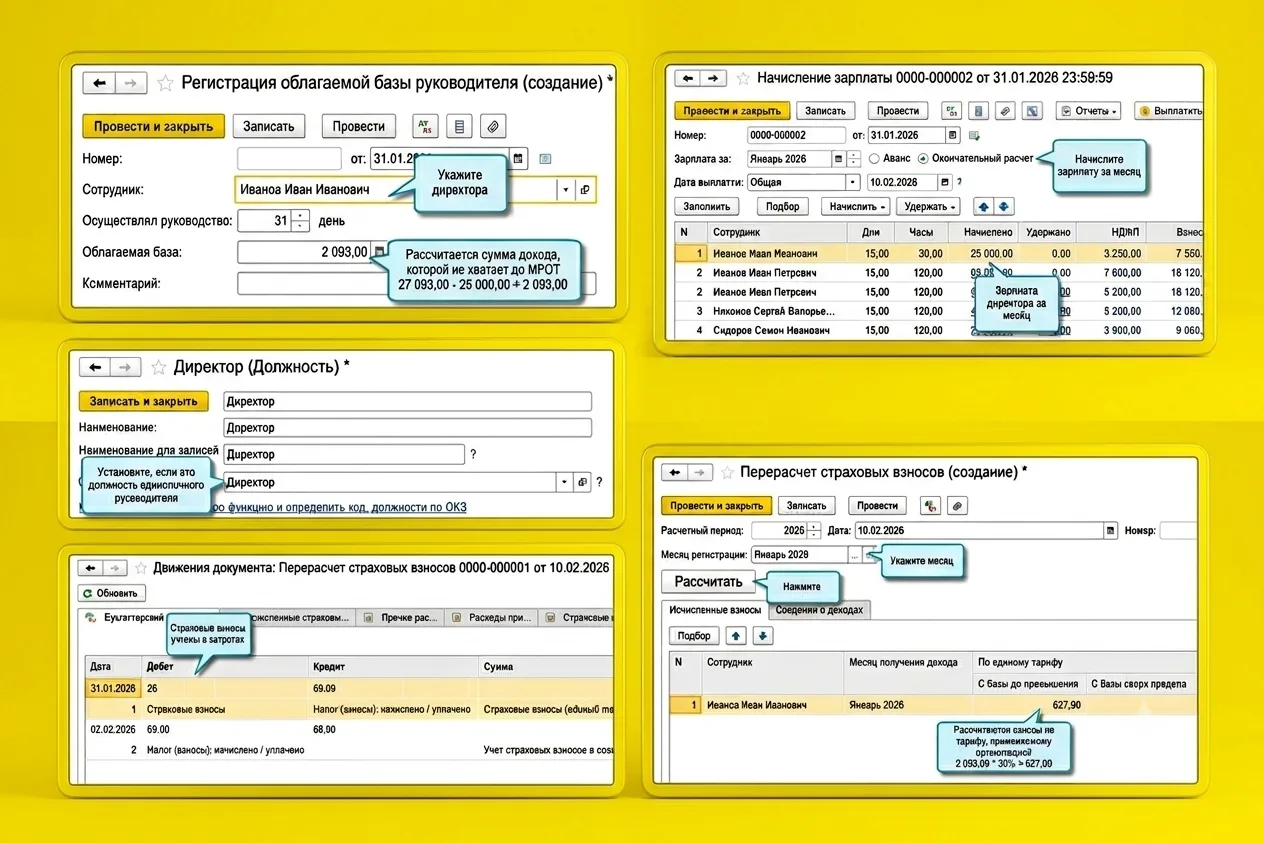
Task: Click Записать и закрыть in Директор (Должность) form
Action: coord(144,402)
